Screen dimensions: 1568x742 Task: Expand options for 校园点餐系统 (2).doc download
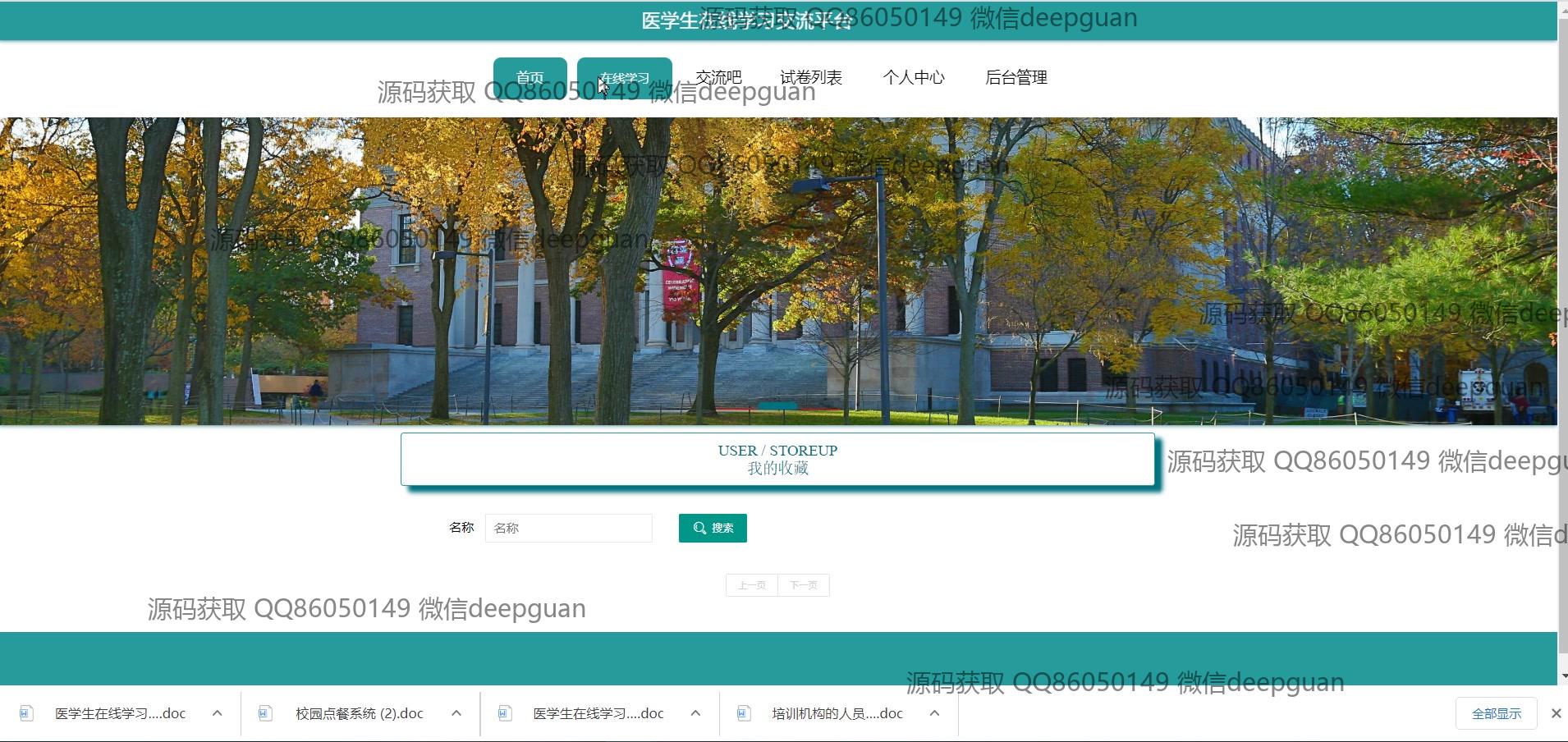(x=456, y=713)
